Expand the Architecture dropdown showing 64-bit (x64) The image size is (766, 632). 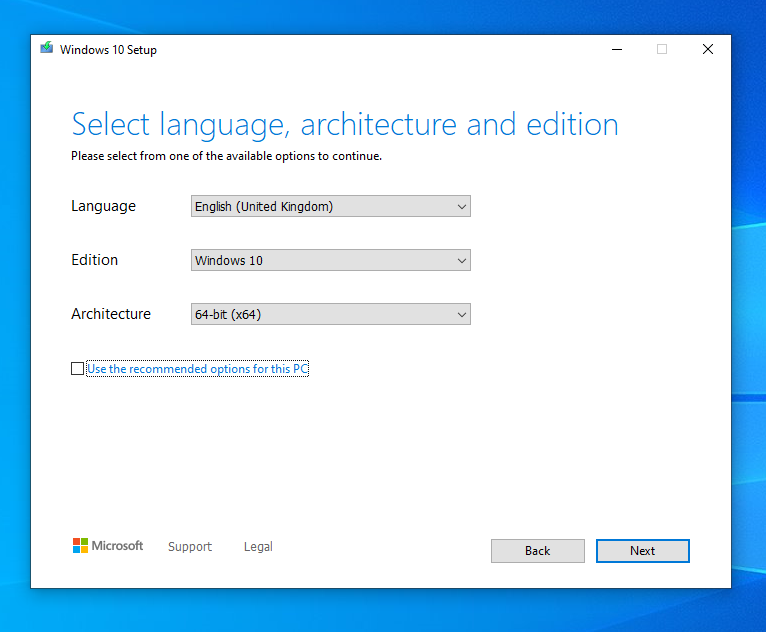[x=331, y=314]
